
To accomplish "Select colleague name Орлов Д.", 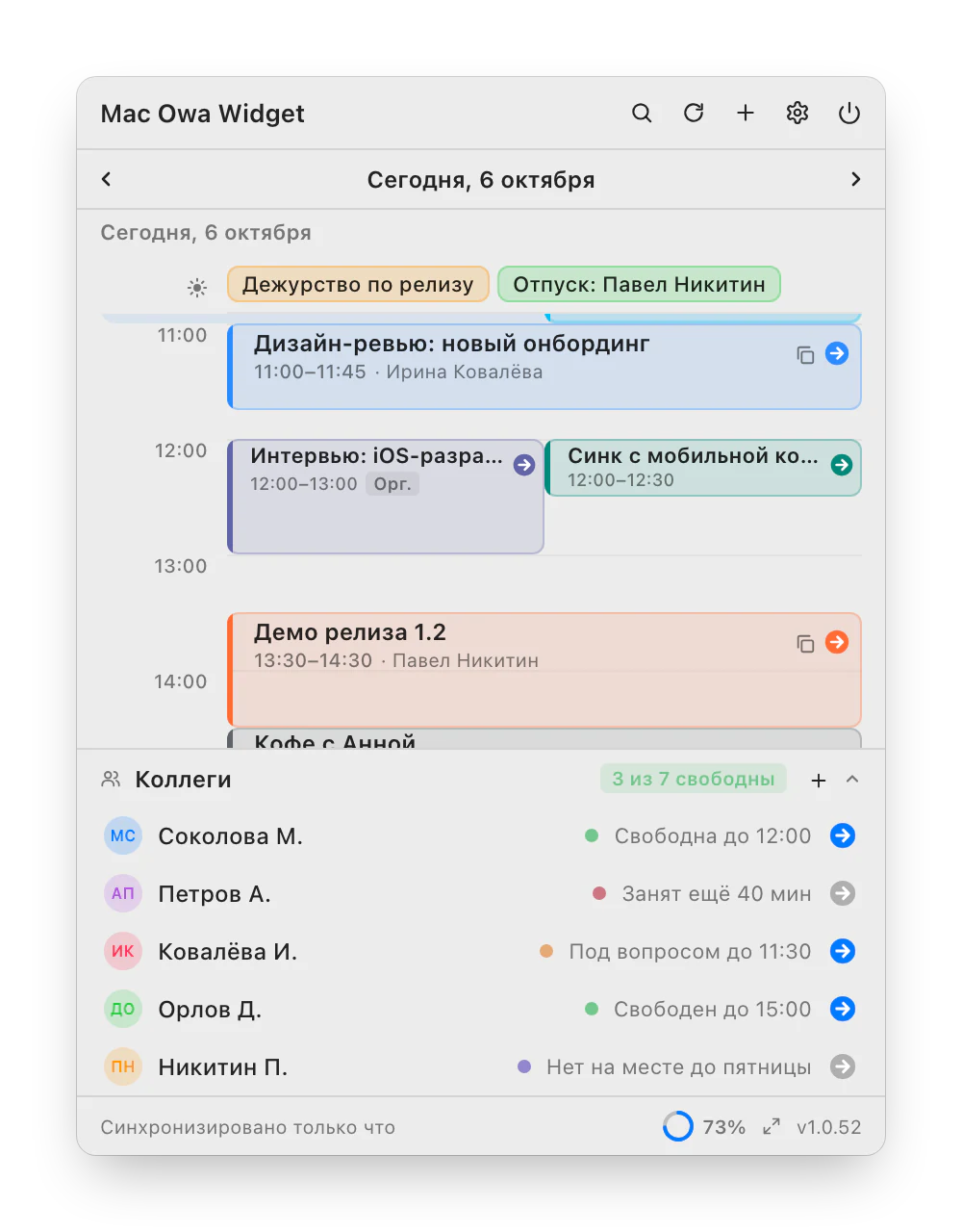I will pos(210,1010).
